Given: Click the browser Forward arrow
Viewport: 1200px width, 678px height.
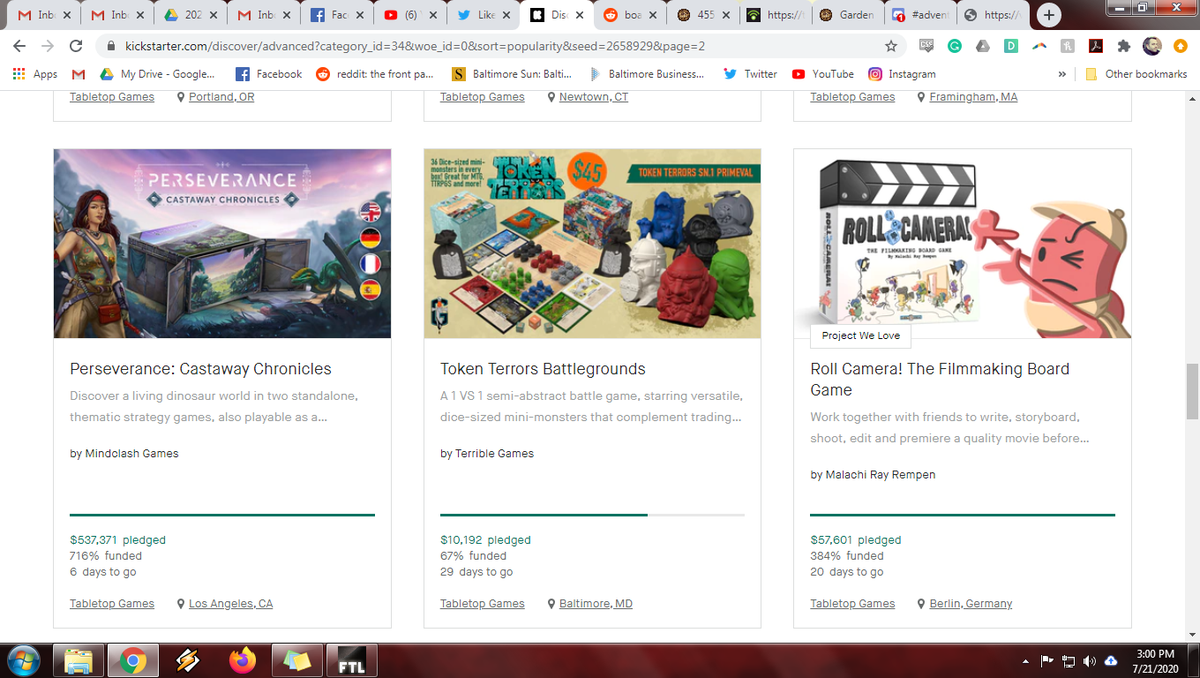Looking at the screenshot, I should (48, 46).
